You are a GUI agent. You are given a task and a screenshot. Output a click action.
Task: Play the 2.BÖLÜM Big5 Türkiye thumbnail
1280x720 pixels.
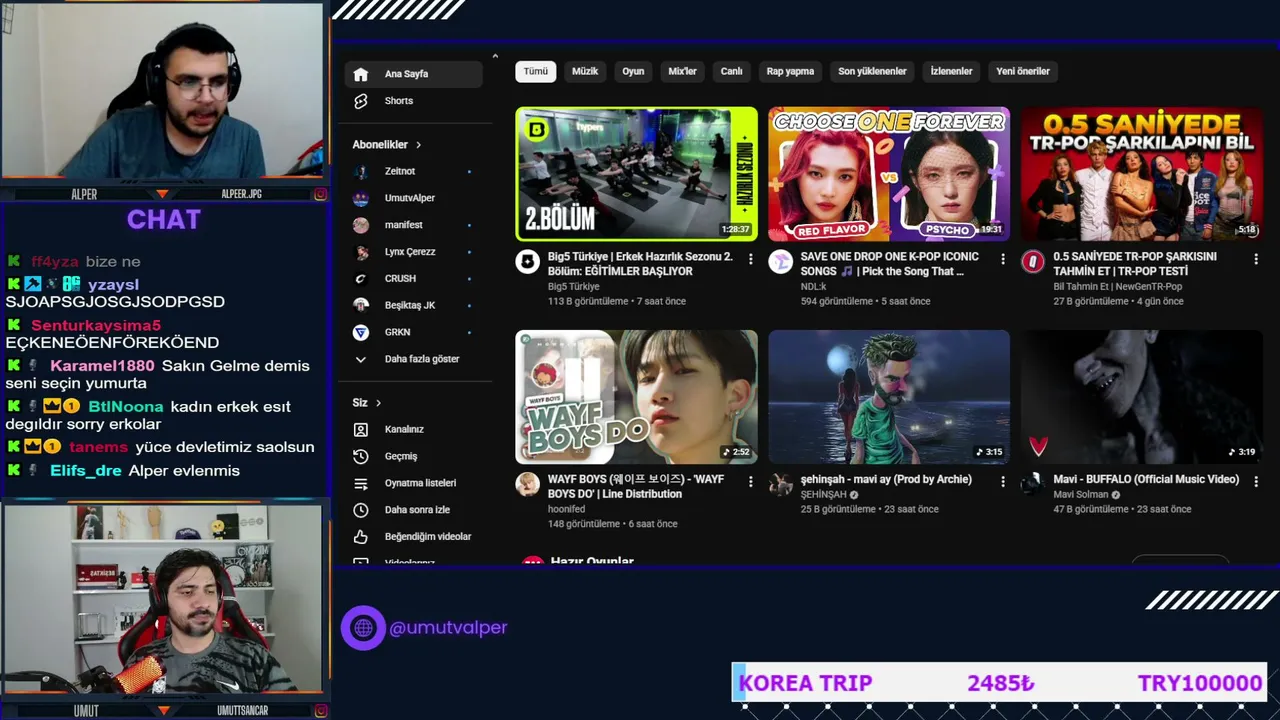click(636, 174)
